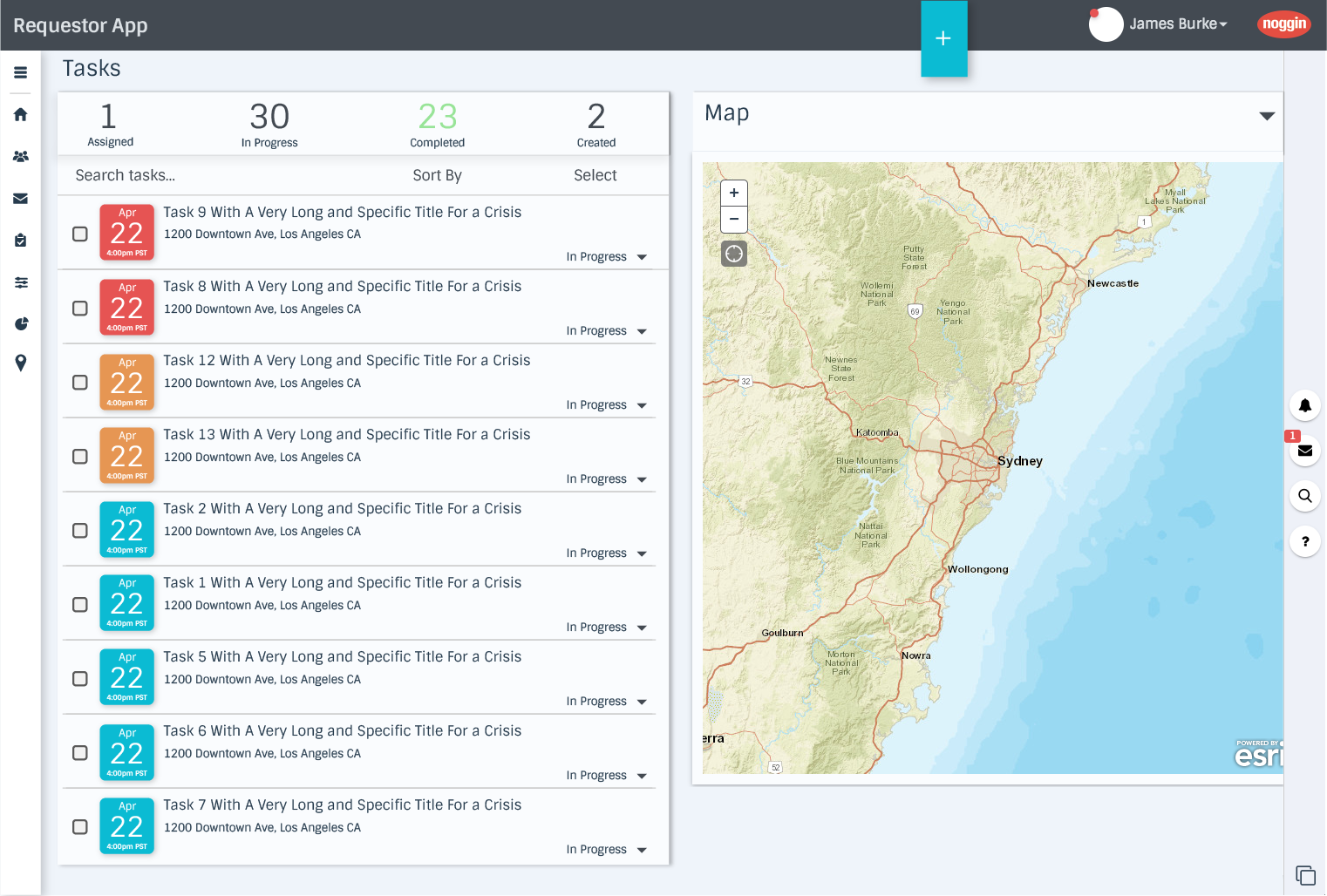The width and height of the screenshot is (1327, 896).
Task: Check the Task 12 checkbox
Action: pos(80,382)
